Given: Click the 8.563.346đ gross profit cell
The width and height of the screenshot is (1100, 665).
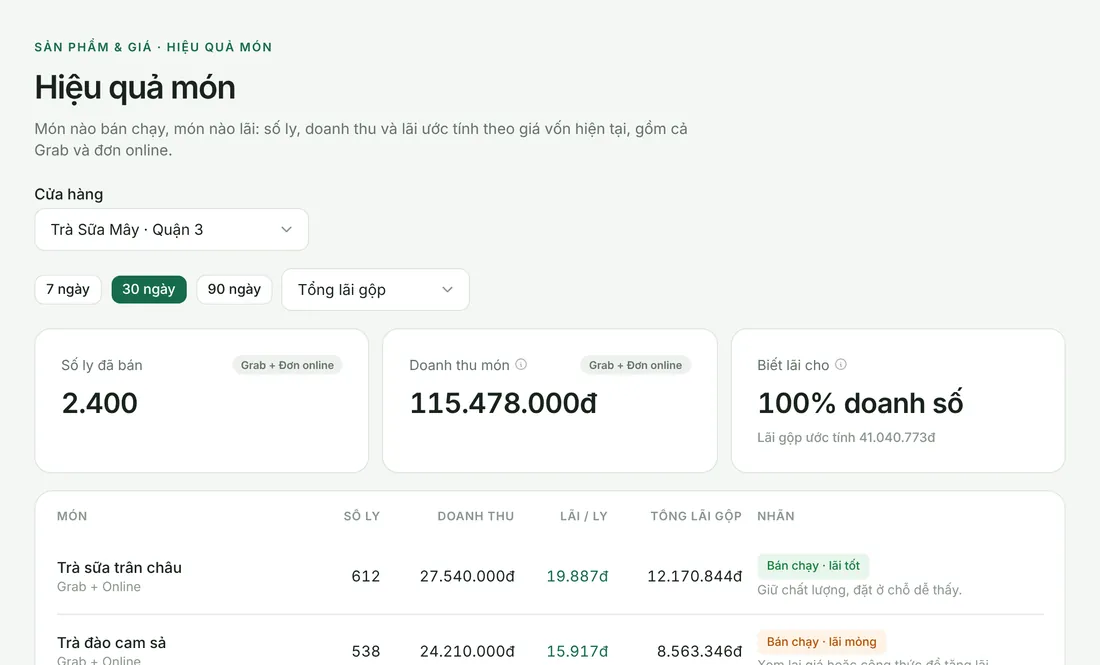Looking at the screenshot, I should click(699, 652).
